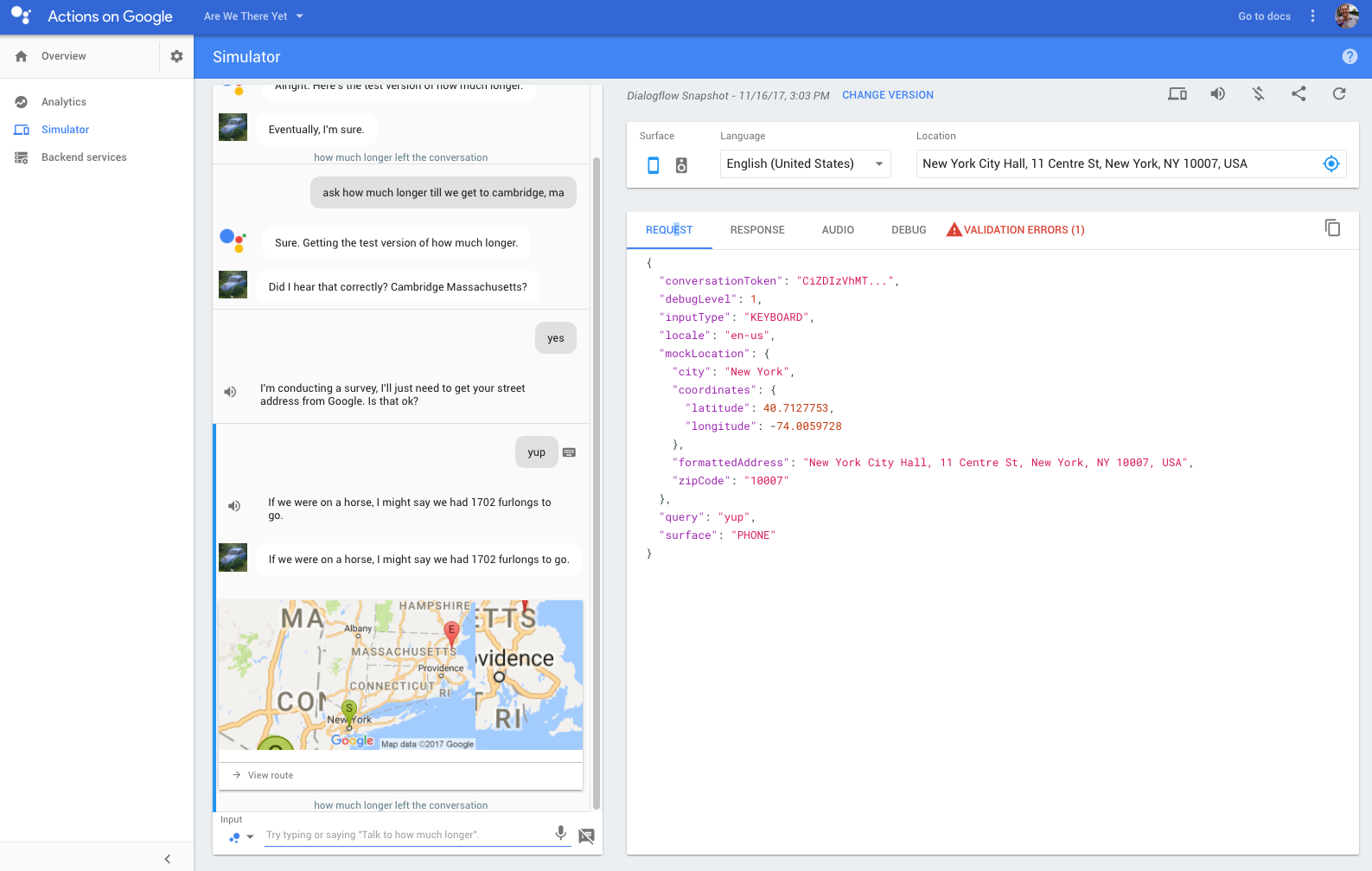Click the user profile avatar

pos(1347,16)
